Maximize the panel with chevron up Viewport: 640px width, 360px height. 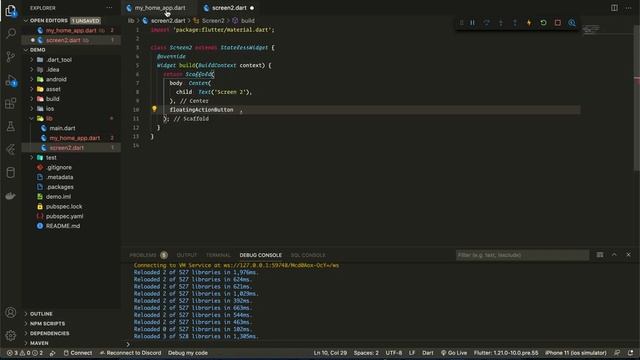614,255
